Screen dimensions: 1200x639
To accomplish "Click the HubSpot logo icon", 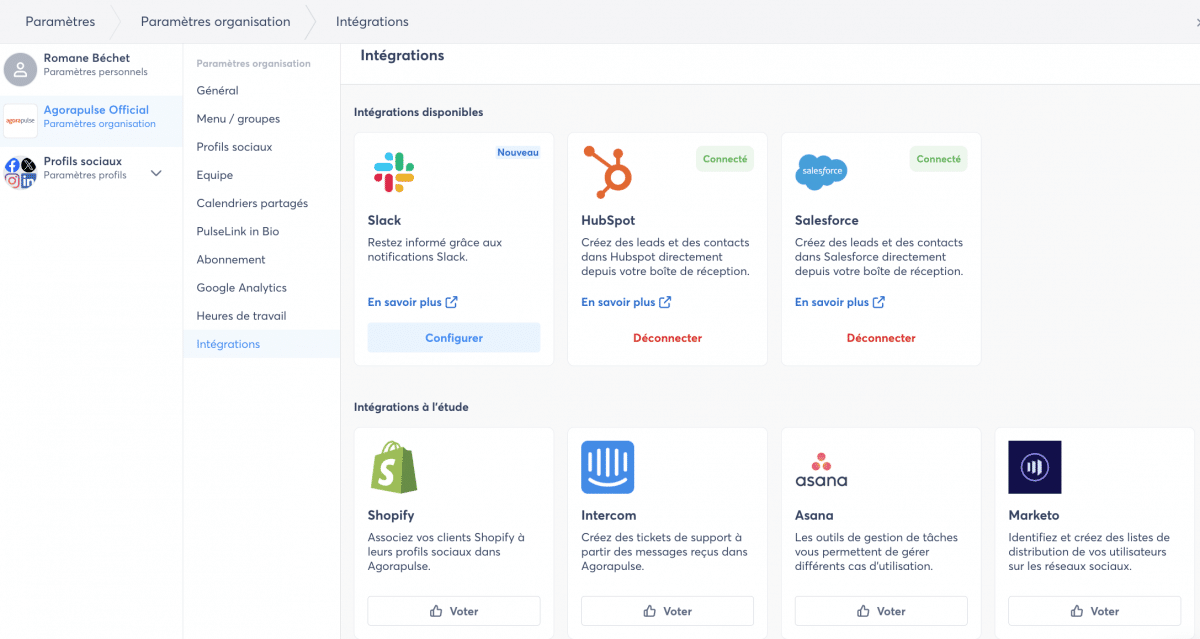I will pyautogui.click(x=608, y=170).
